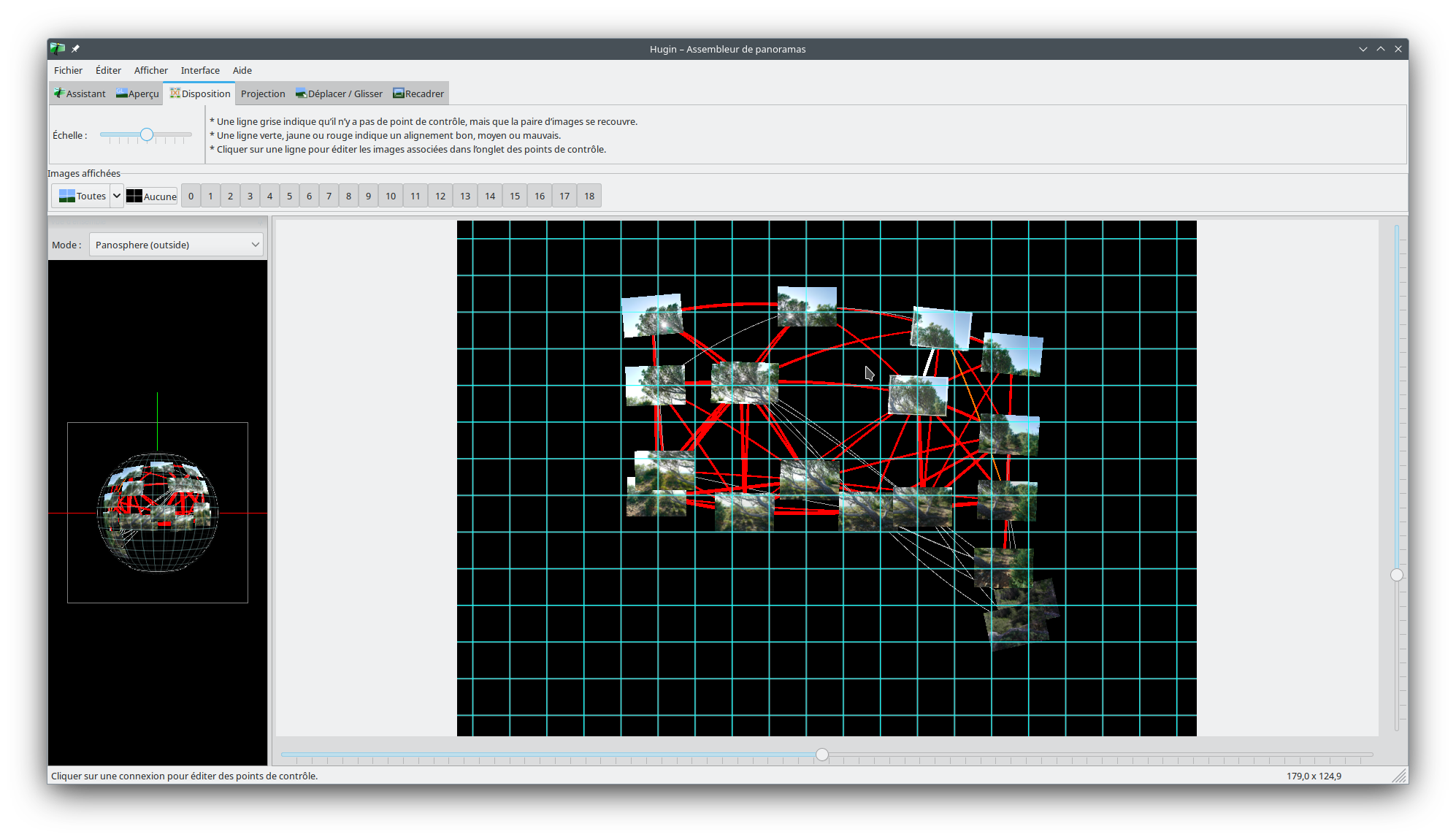Toggle visibility of image 0
Screen dimensions: 1456x840
191,196
